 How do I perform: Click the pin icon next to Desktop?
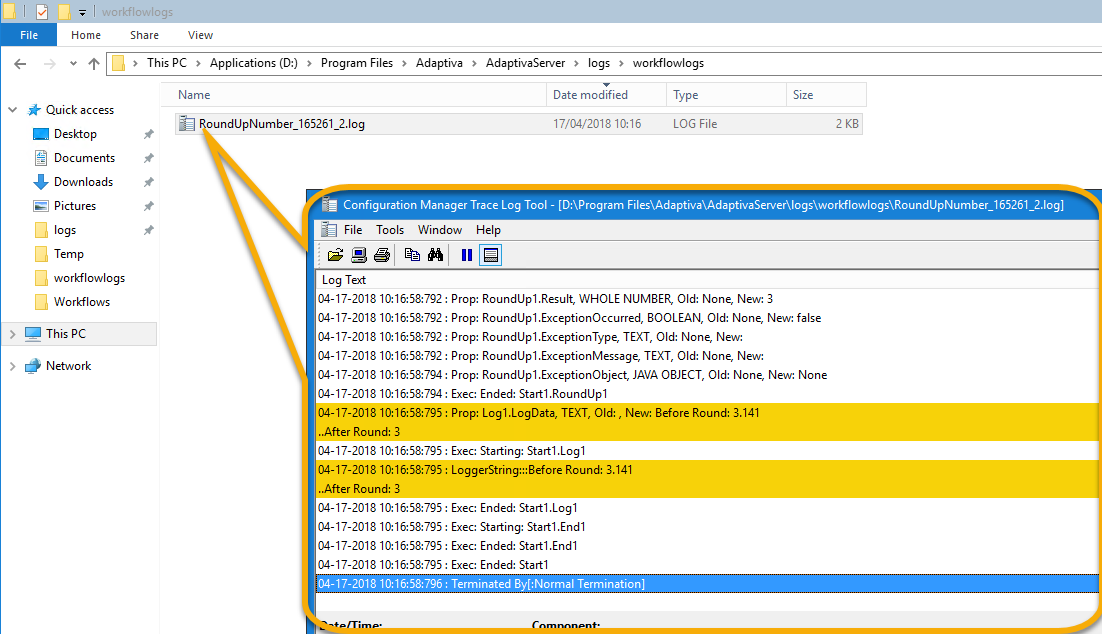point(148,134)
